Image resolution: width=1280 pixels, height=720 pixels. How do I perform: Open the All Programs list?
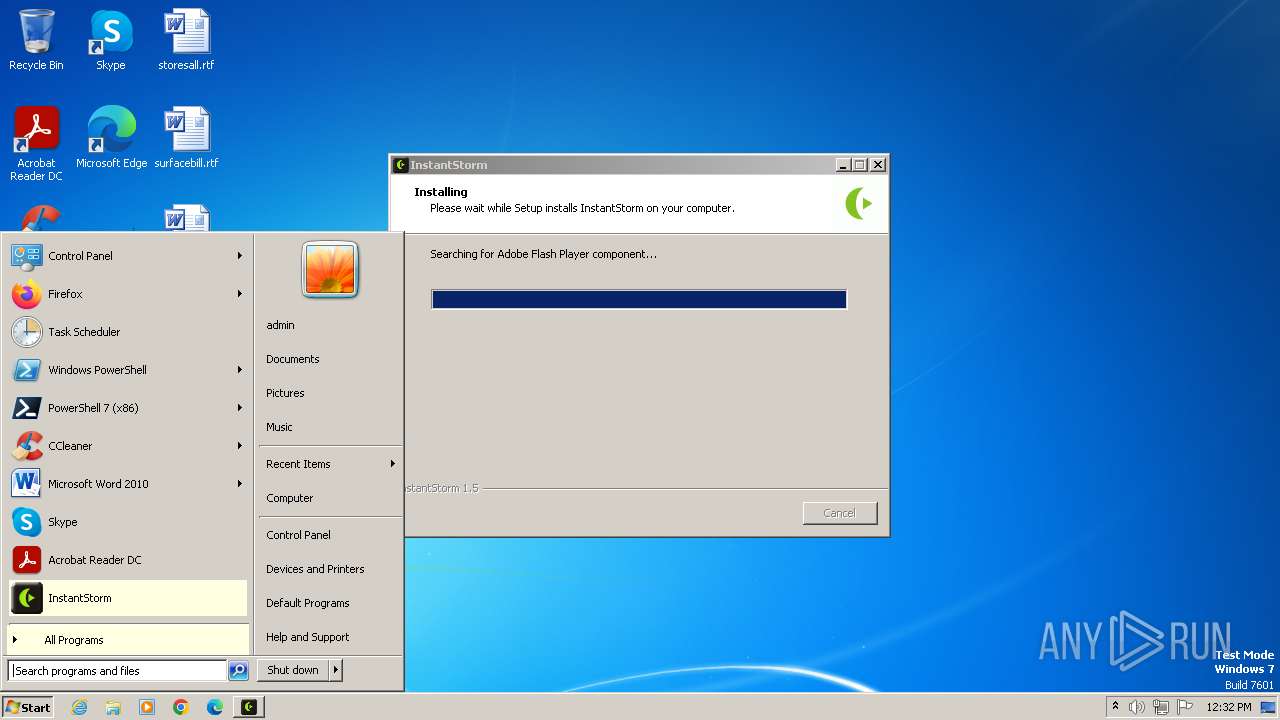click(x=127, y=640)
